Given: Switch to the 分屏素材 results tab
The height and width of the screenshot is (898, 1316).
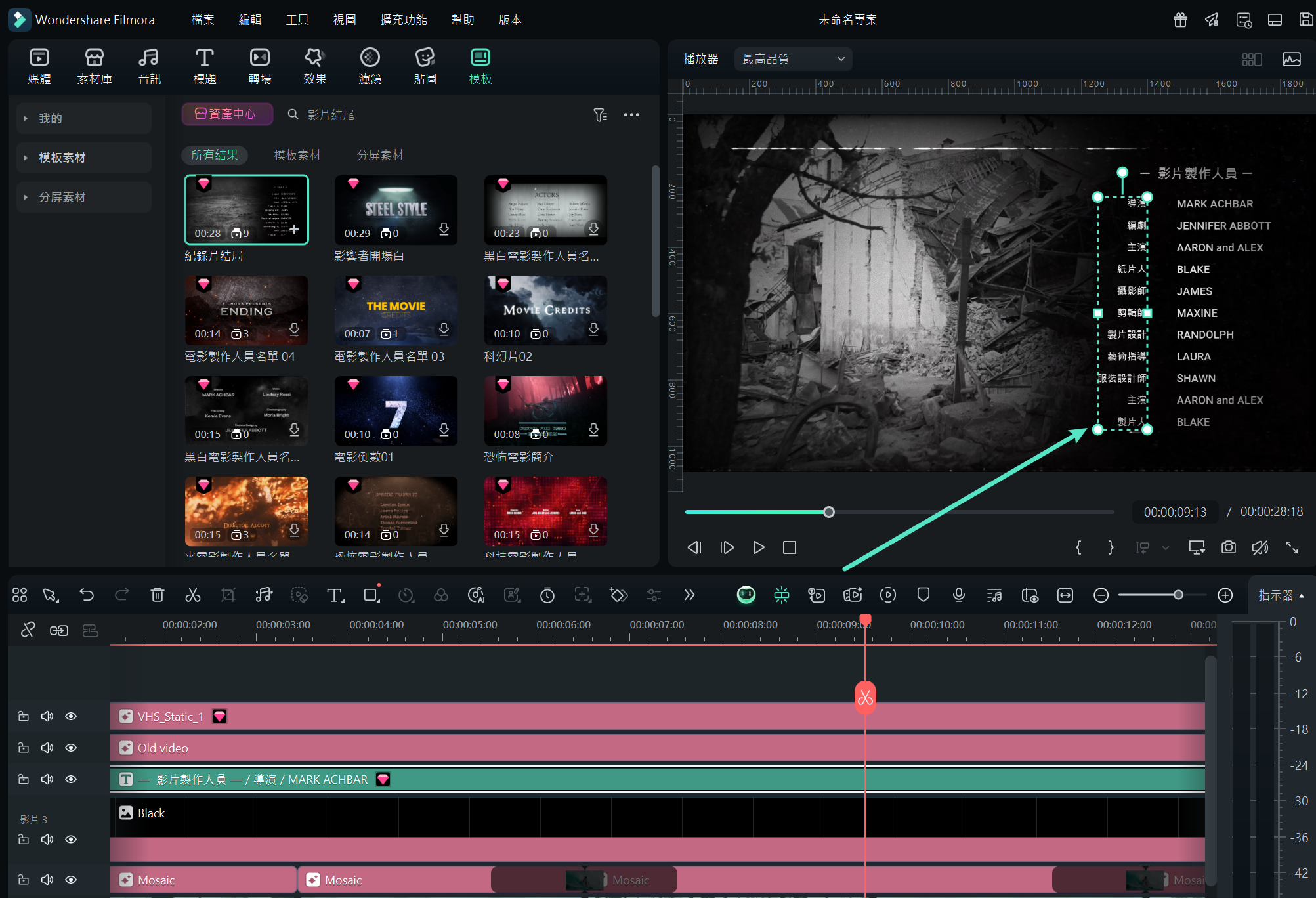Looking at the screenshot, I should [379, 155].
